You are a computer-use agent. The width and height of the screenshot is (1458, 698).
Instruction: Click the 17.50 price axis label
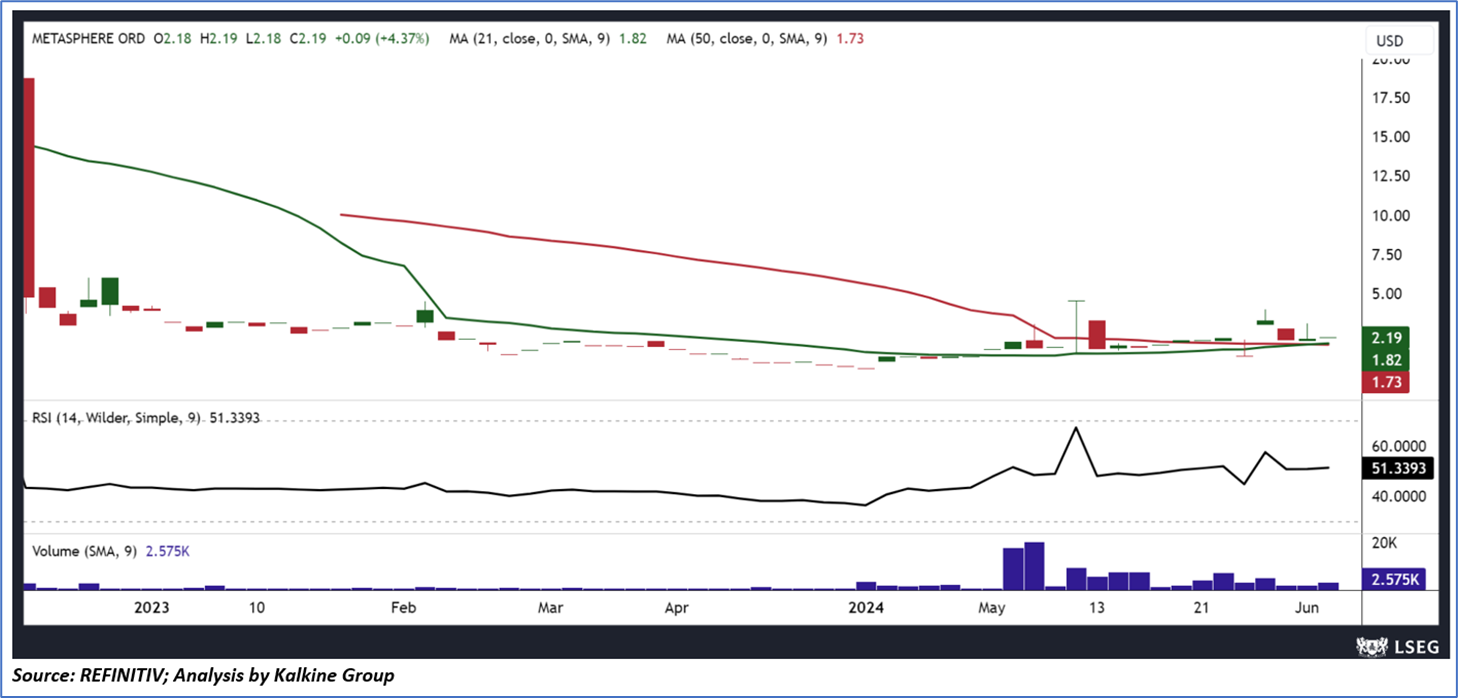coord(1390,98)
